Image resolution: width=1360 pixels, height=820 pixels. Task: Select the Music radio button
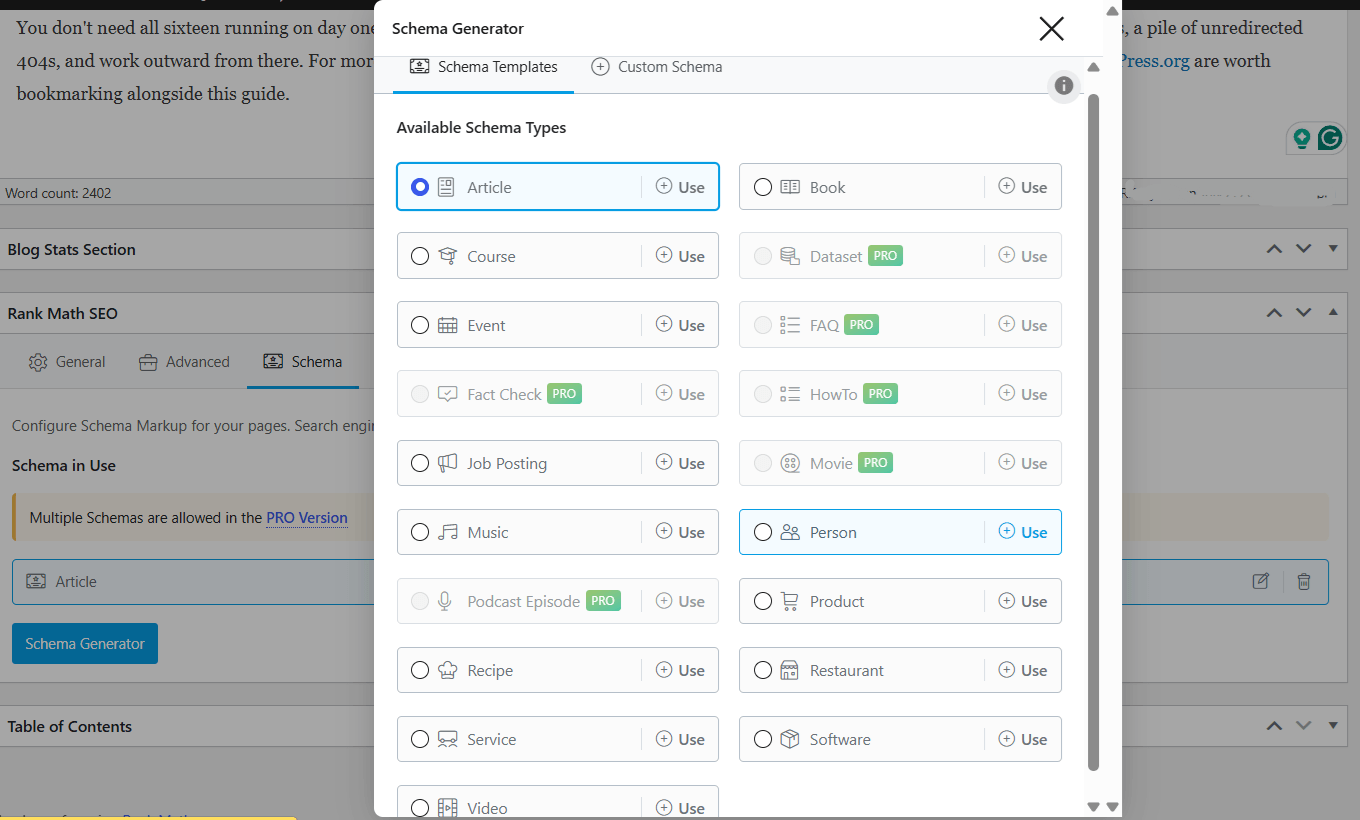pos(420,532)
